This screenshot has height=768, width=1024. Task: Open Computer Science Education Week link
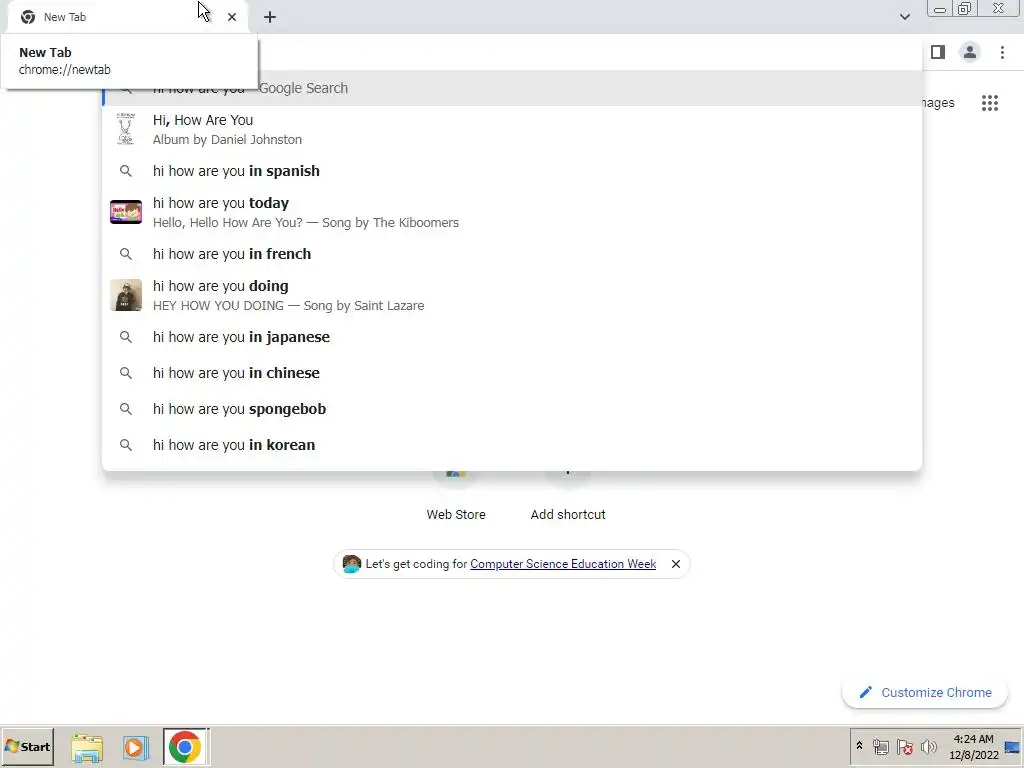pos(563,564)
